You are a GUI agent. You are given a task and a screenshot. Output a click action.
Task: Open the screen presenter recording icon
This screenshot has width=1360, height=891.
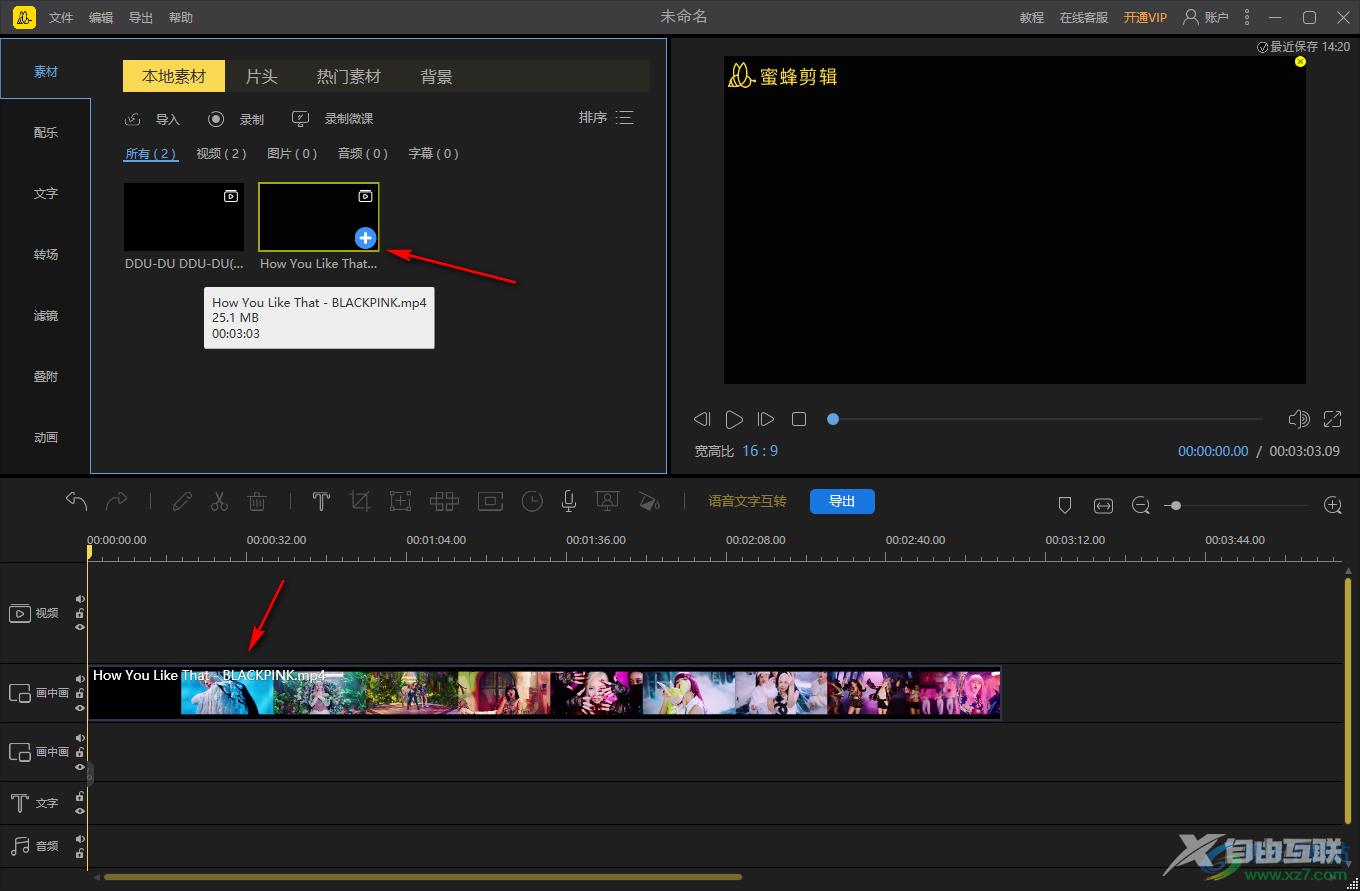click(606, 501)
